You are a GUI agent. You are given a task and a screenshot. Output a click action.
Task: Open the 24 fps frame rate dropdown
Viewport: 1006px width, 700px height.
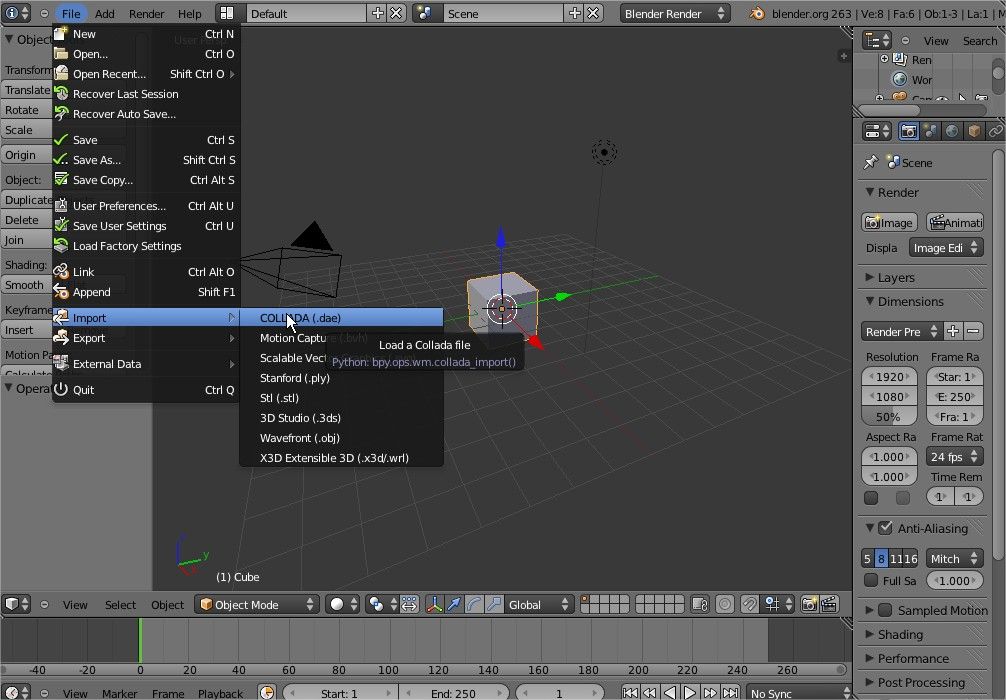[955, 457]
